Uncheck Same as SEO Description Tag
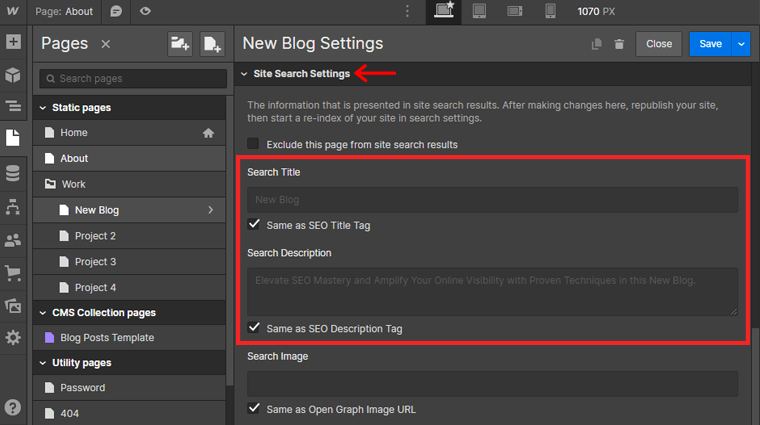 click(x=254, y=328)
